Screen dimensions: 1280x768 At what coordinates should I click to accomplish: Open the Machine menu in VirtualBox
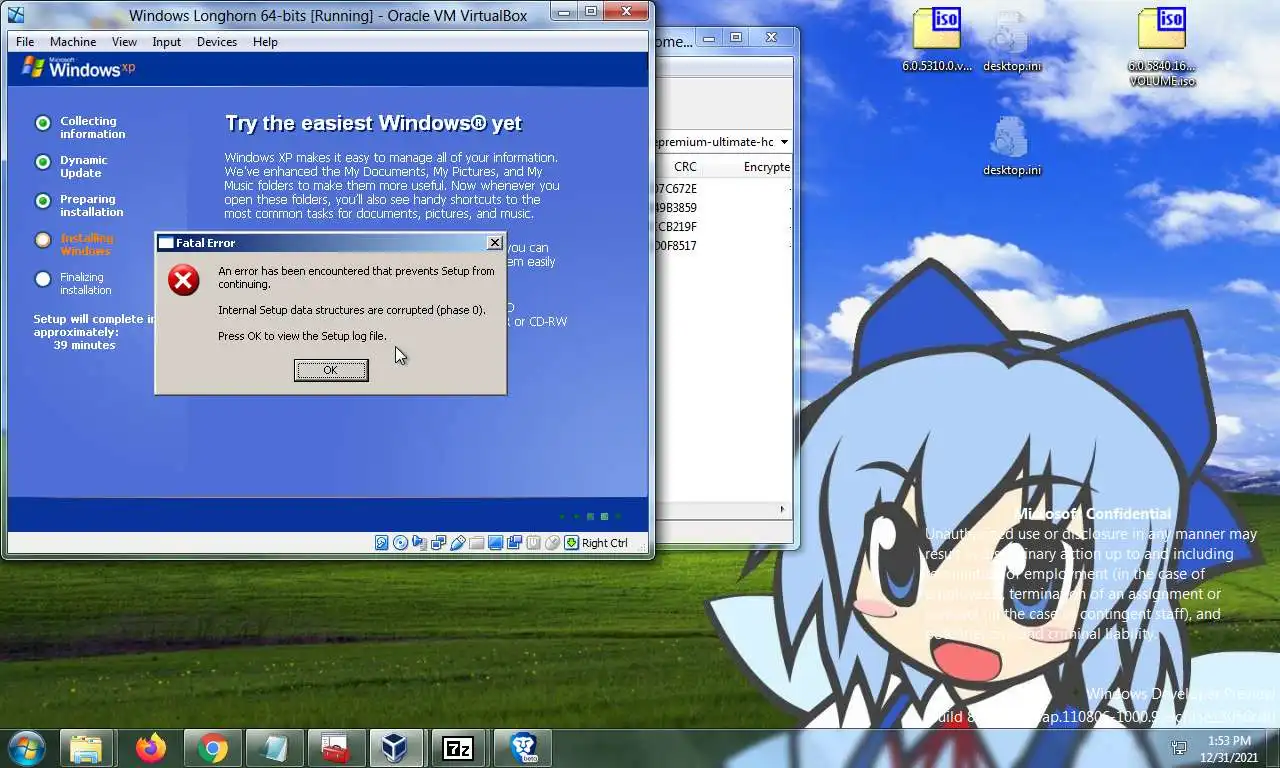pos(73,42)
